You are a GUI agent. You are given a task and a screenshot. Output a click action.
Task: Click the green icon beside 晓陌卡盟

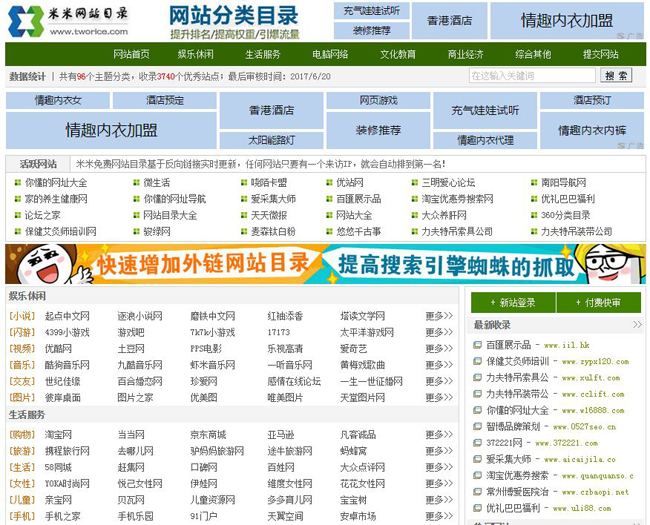[x=244, y=182]
